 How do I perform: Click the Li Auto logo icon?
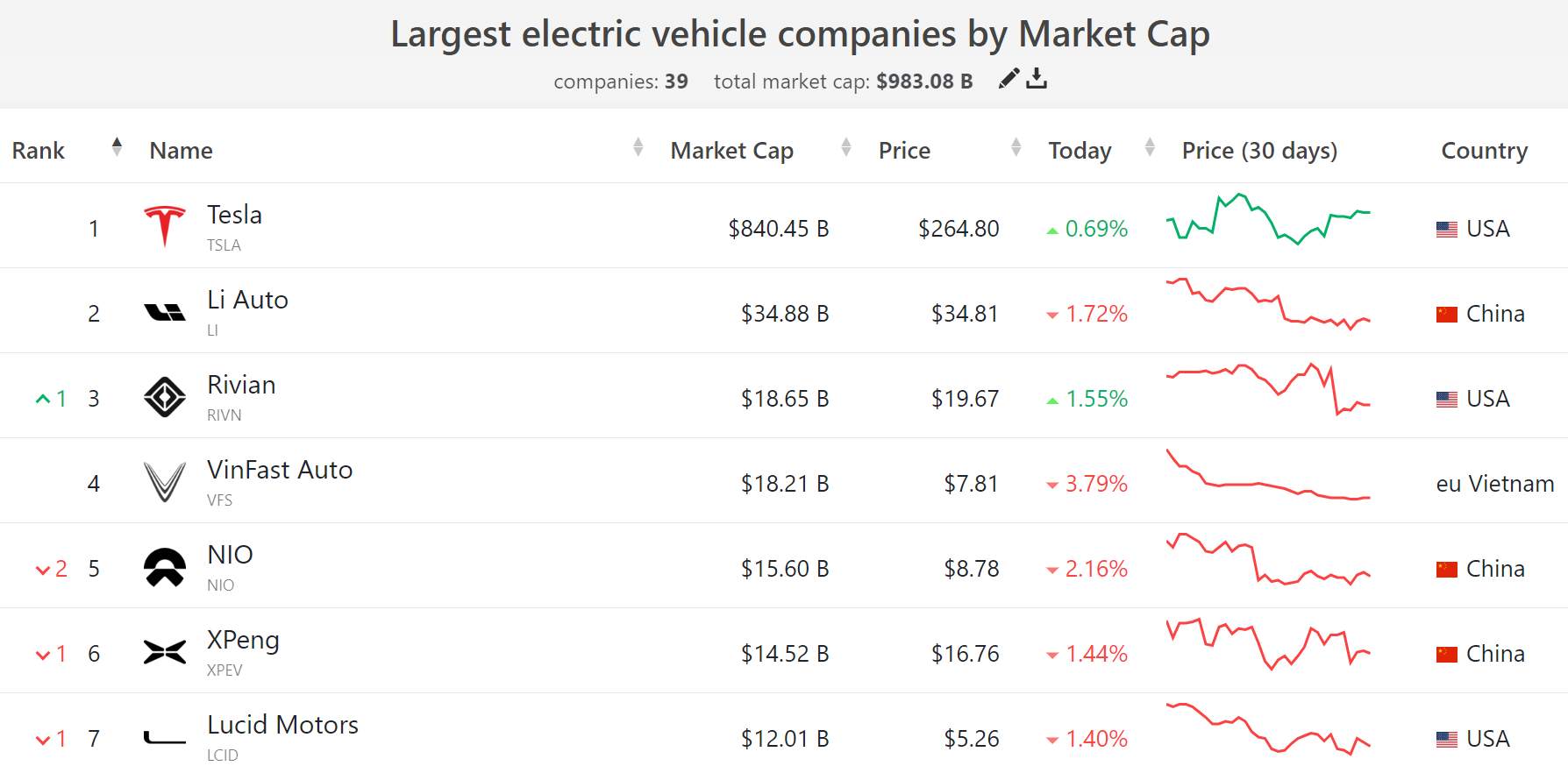(x=165, y=312)
